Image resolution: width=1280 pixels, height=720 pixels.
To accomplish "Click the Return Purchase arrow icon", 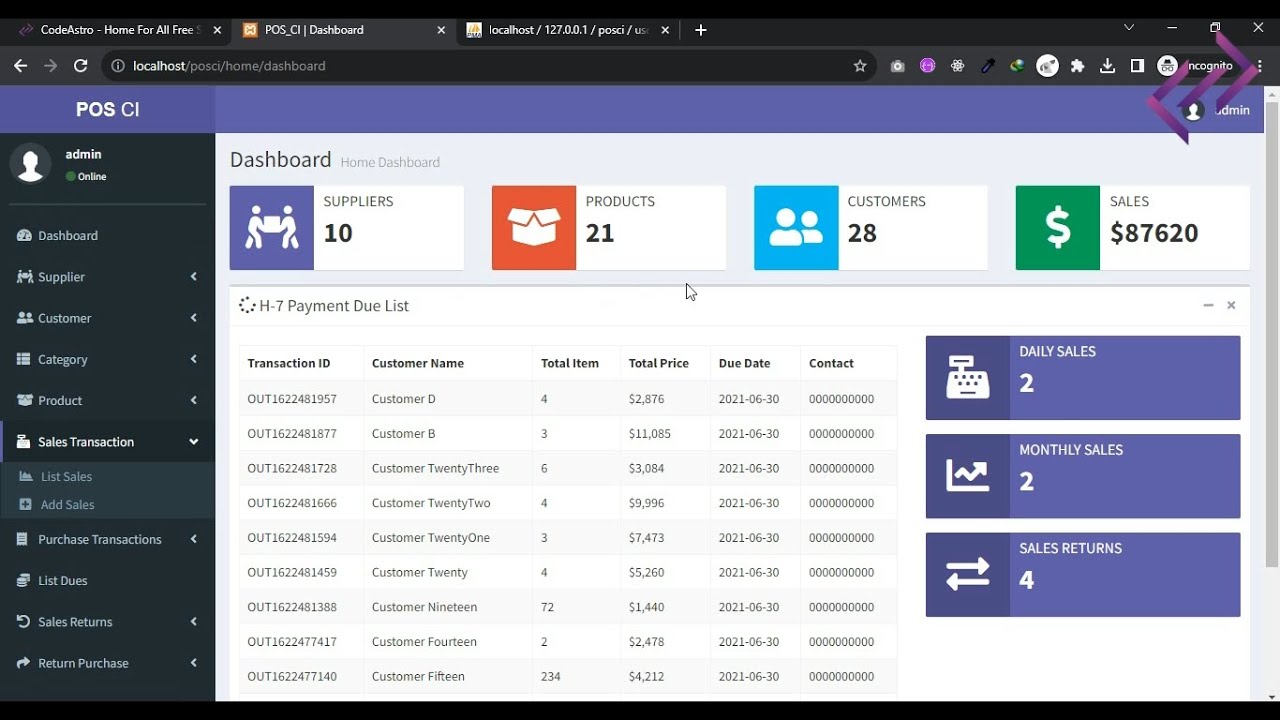I will click(x=24, y=663).
